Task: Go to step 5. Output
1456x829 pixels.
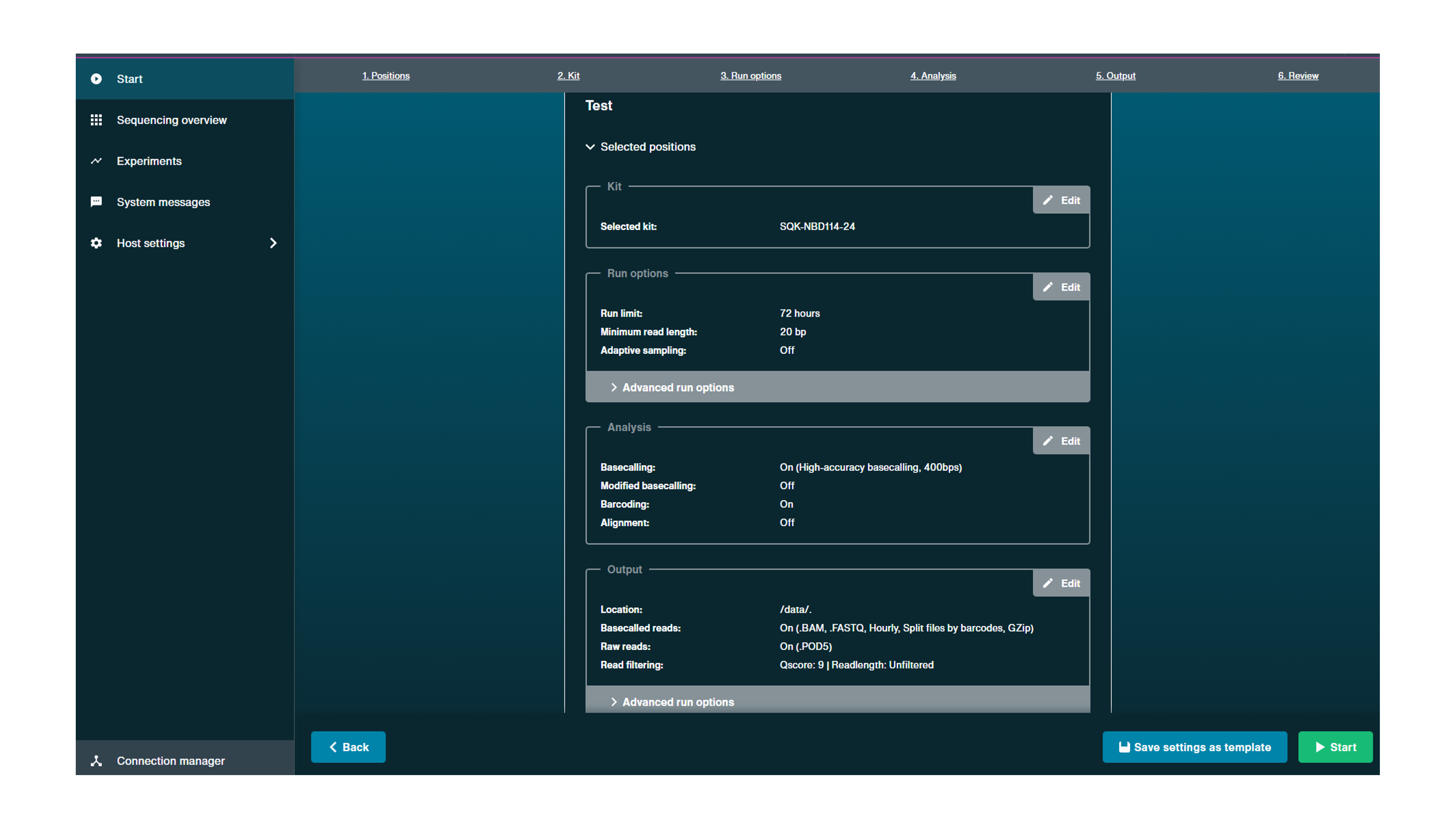Action: pyautogui.click(x=1115, y=76)
